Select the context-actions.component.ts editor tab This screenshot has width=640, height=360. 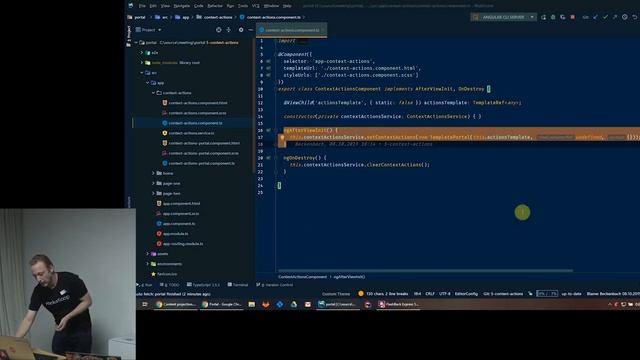[291, 30]
